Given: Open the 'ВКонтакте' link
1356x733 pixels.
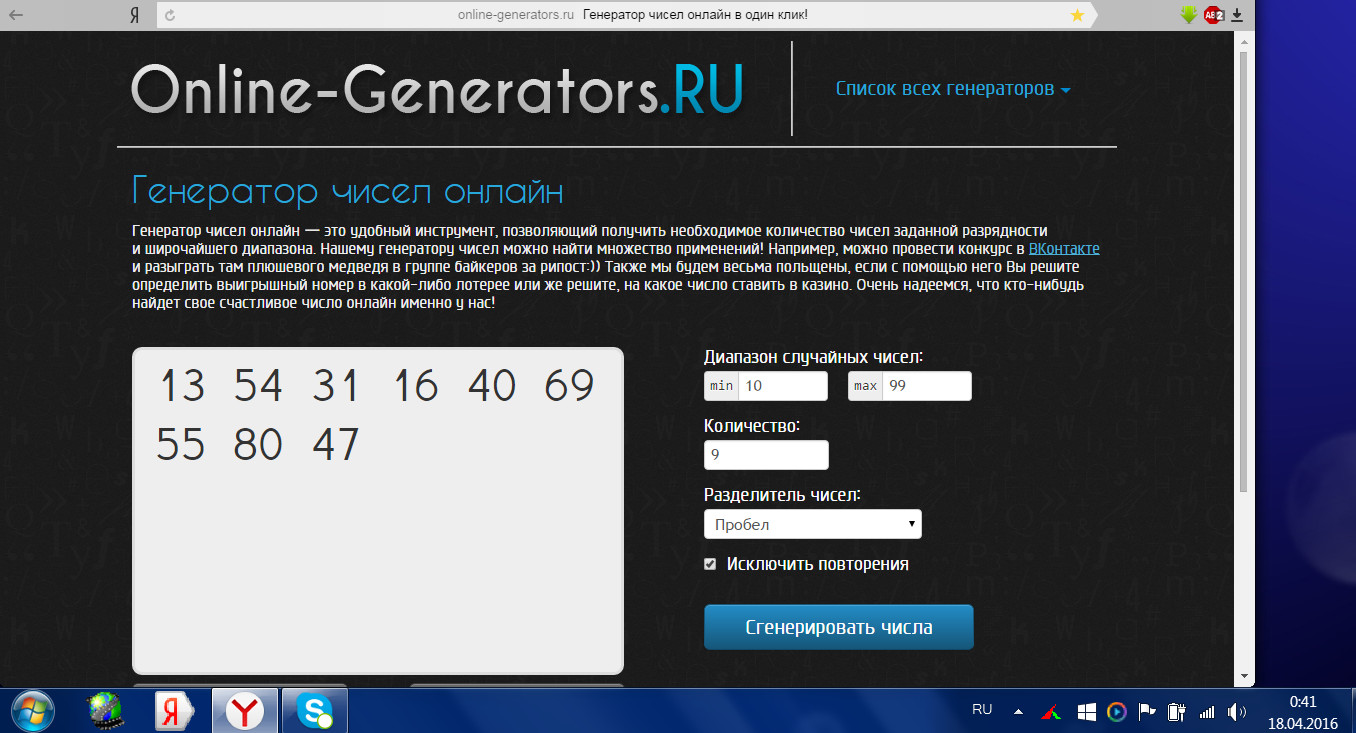Looking at the screenshot, I should 1064,249.
